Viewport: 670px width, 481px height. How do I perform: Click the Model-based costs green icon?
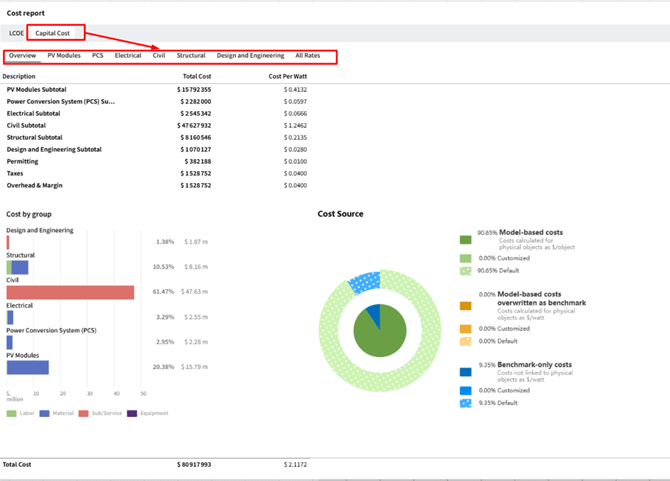point(465,240)
